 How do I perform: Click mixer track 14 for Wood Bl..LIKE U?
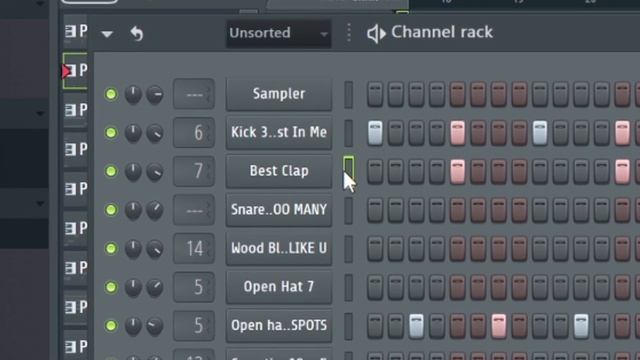pyautogui.click(x=194, y=248)
